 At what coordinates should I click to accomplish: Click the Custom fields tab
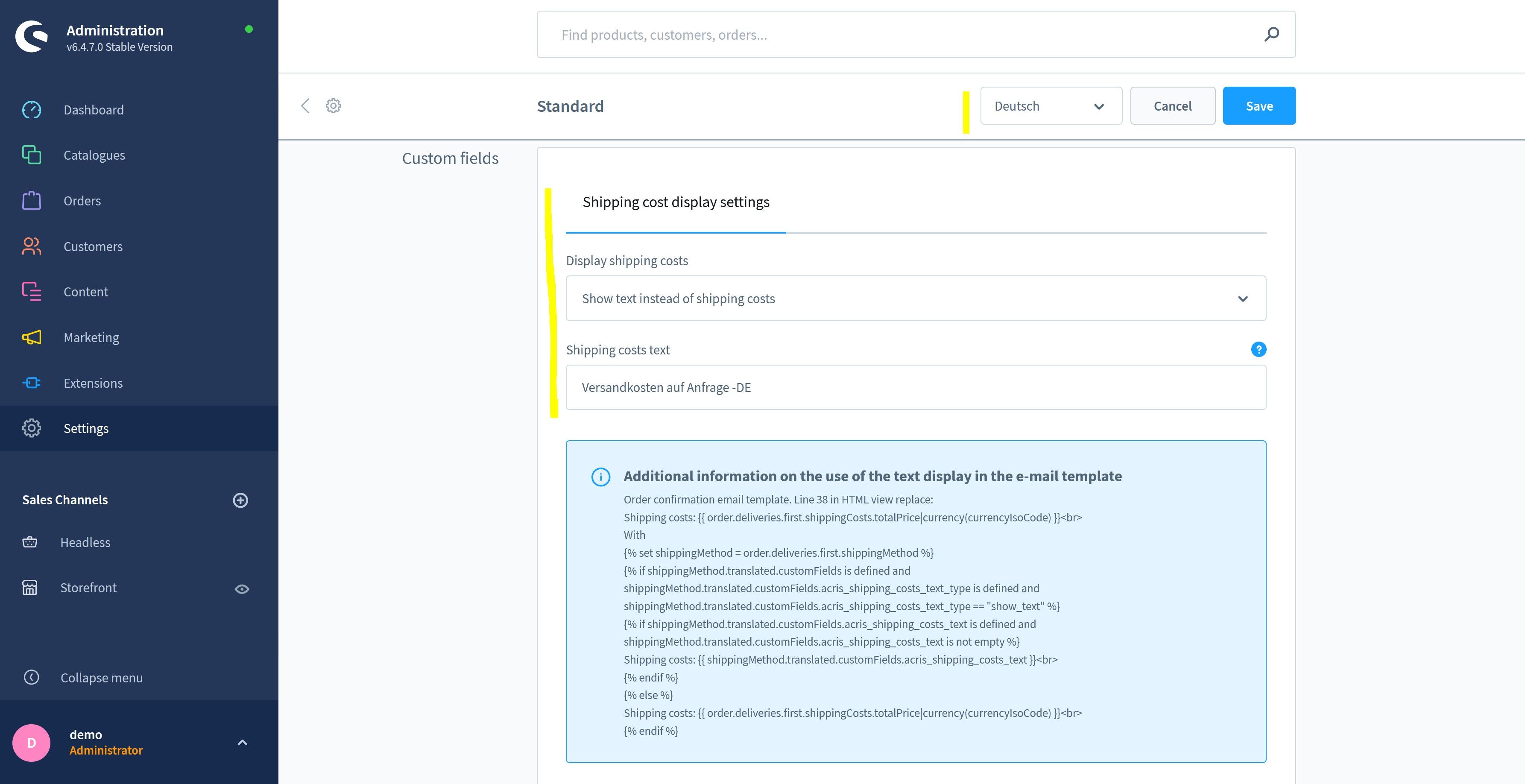[x=450, y=158]
